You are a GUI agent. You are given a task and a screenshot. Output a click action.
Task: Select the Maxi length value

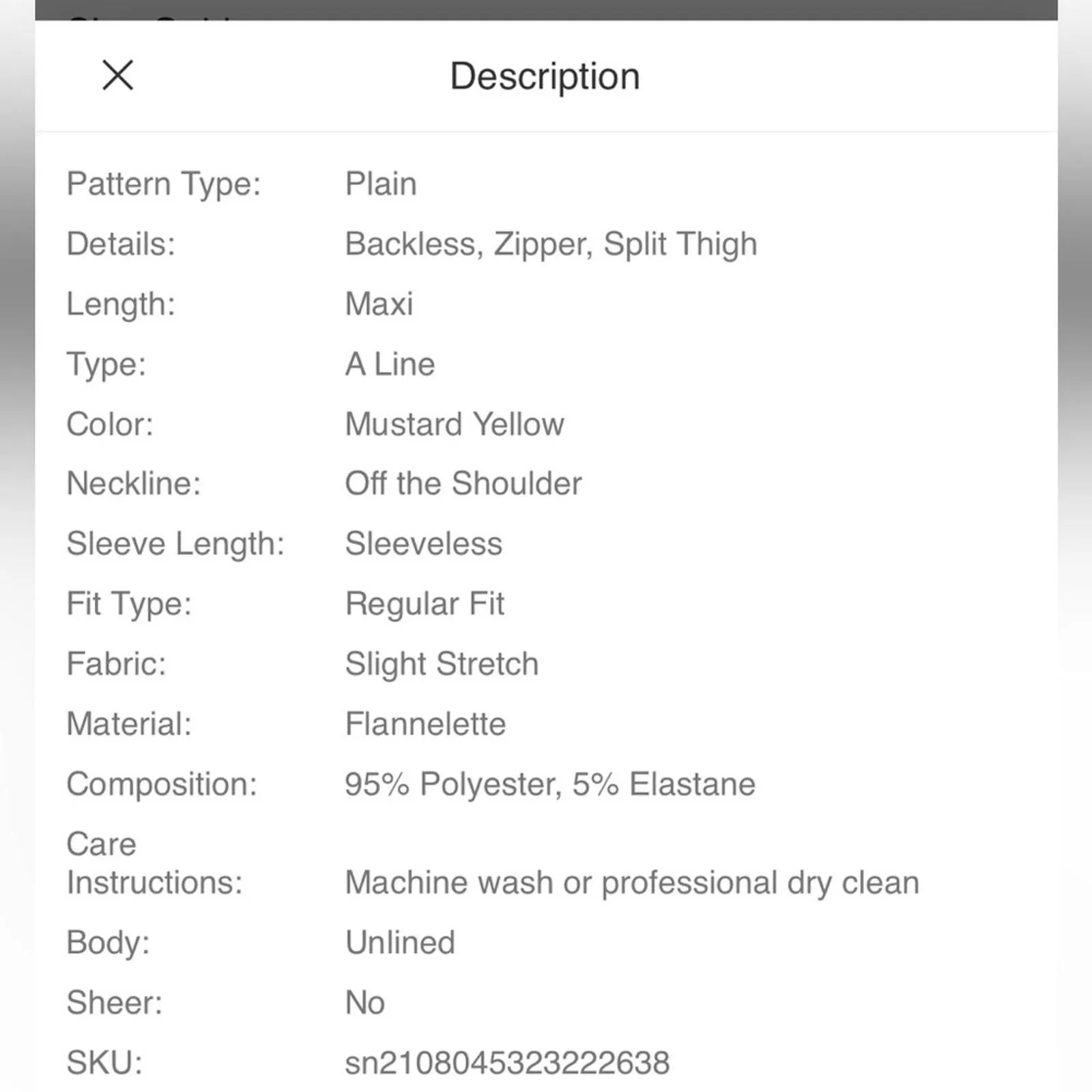(x=379, y=304)
